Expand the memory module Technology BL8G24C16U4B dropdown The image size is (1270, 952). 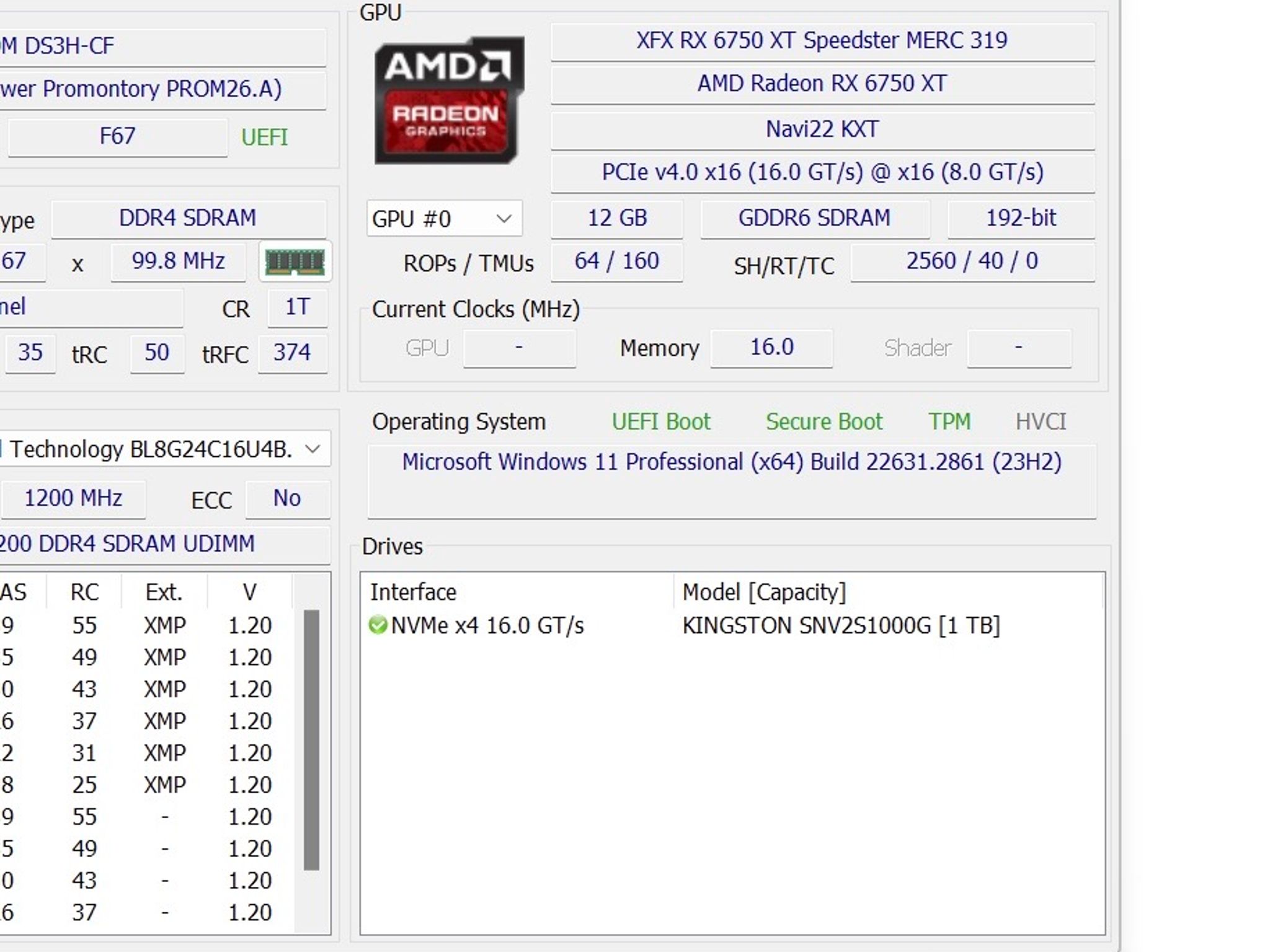165,449
